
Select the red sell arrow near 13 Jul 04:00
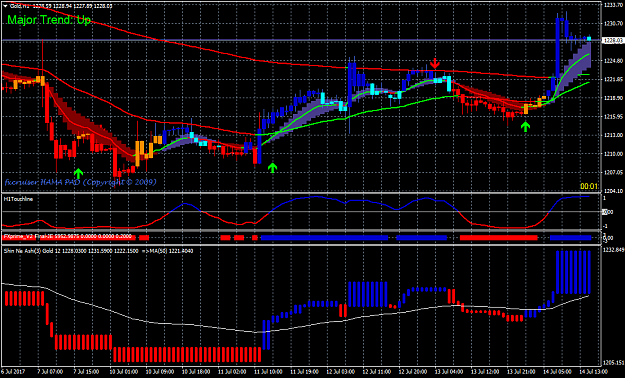tap(435, 63)
